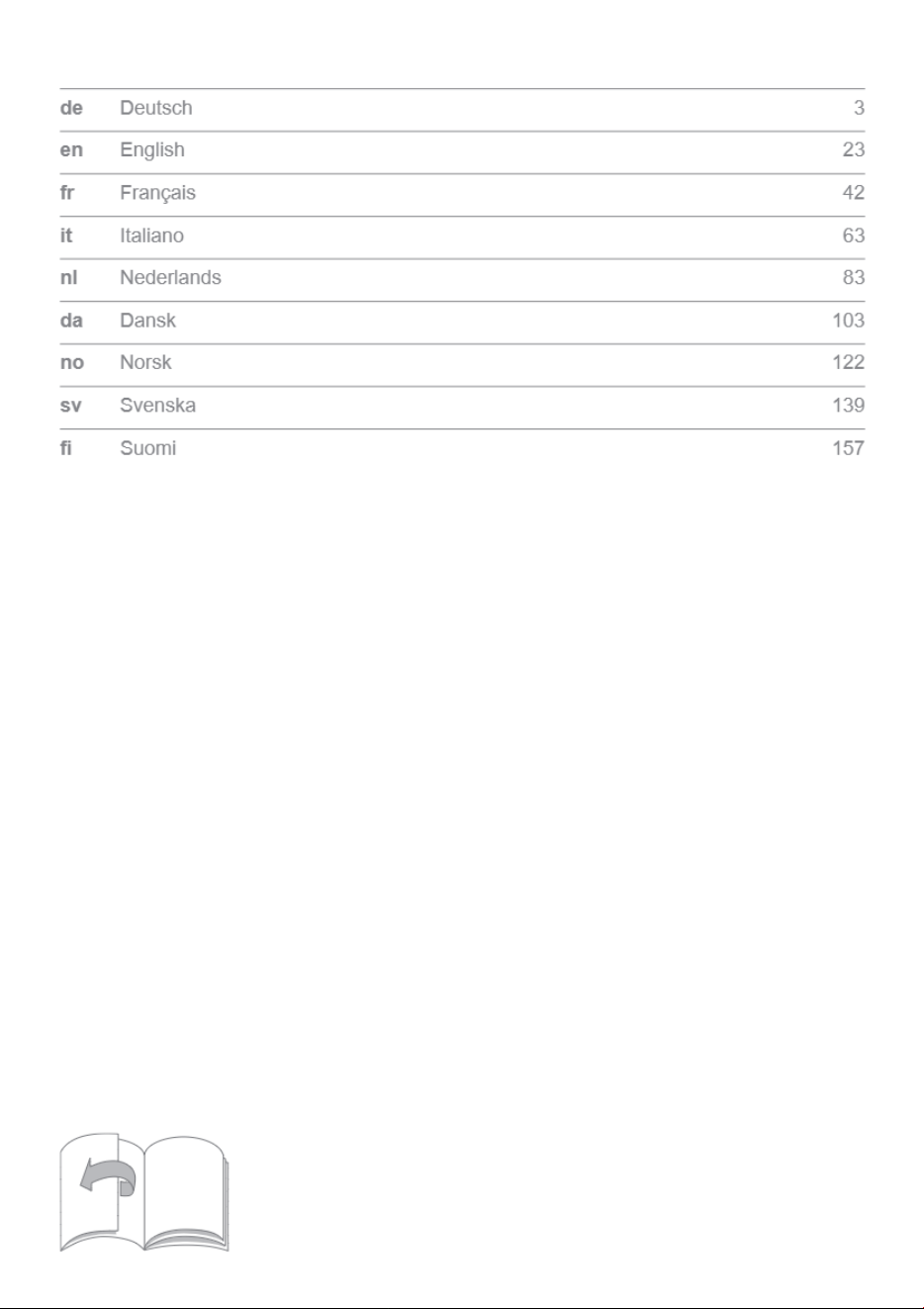Click page number 23 for English
Screen dimensions: 924x1309
tap(854, 150)
